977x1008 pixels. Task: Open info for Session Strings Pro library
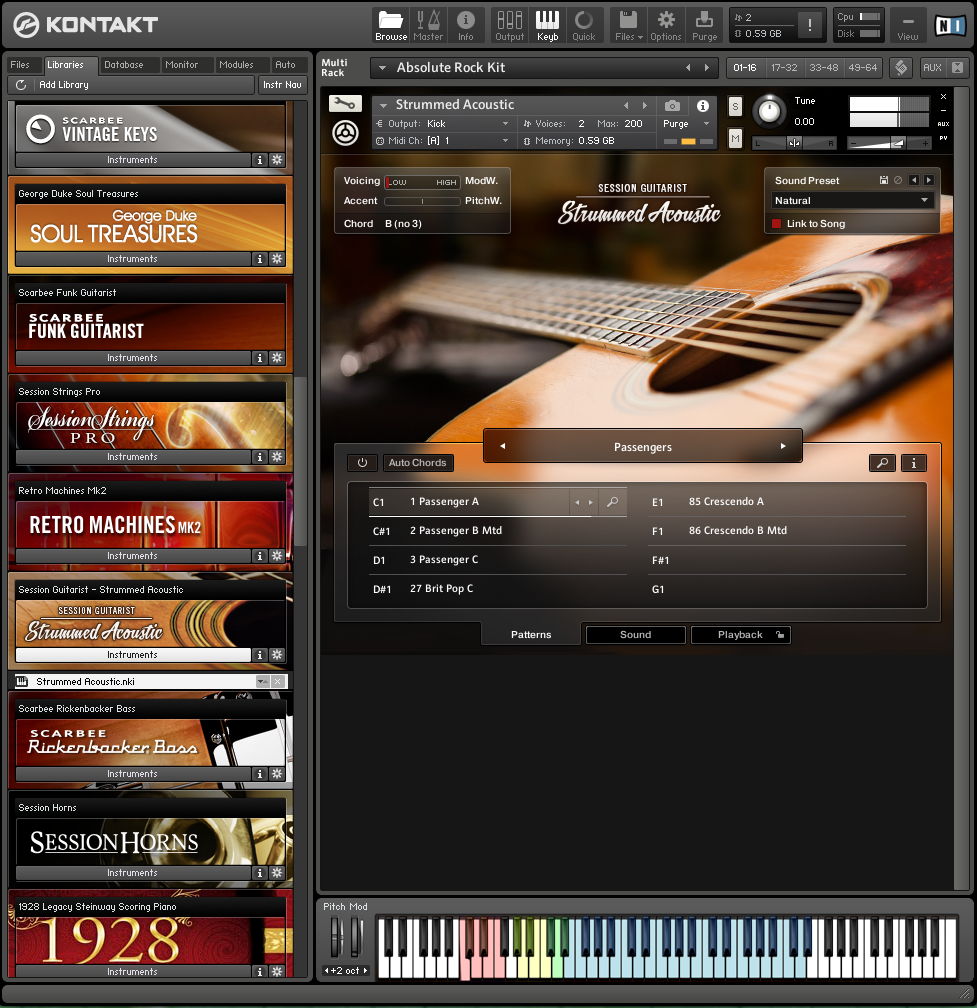[x=260, y=457]
